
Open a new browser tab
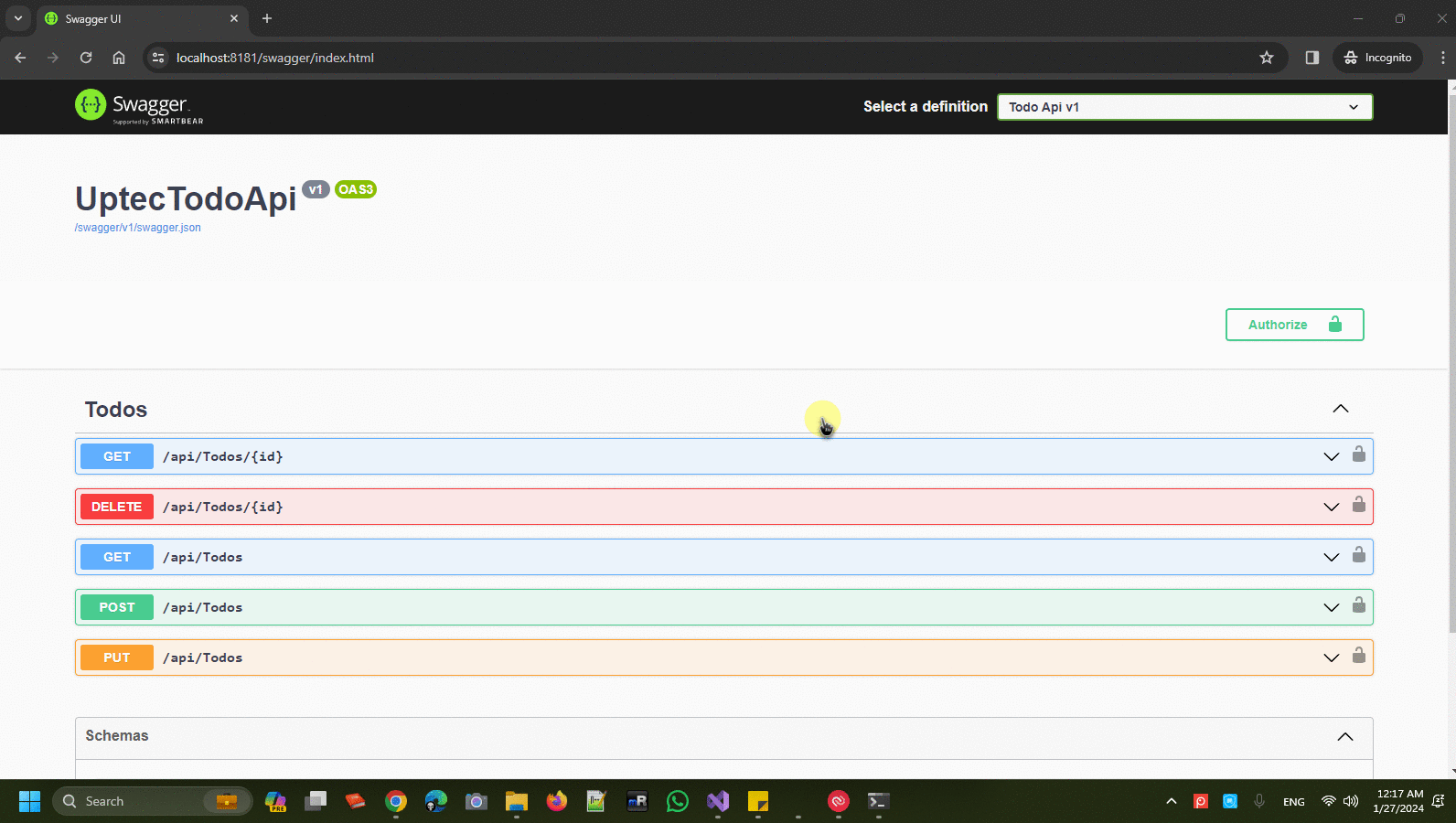(x=267, y=18)
